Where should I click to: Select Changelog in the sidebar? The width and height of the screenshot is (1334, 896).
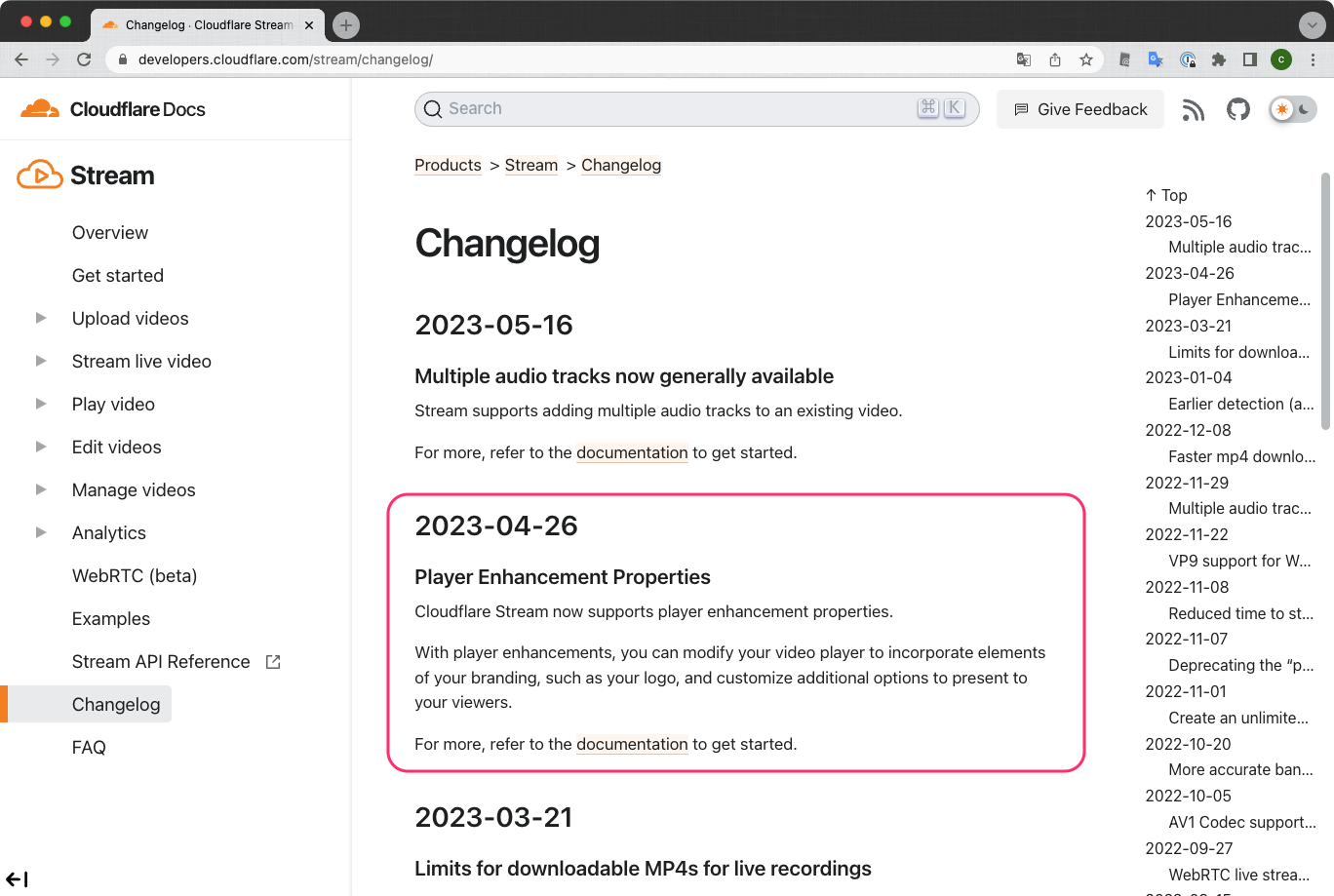[x=115, y=704]
